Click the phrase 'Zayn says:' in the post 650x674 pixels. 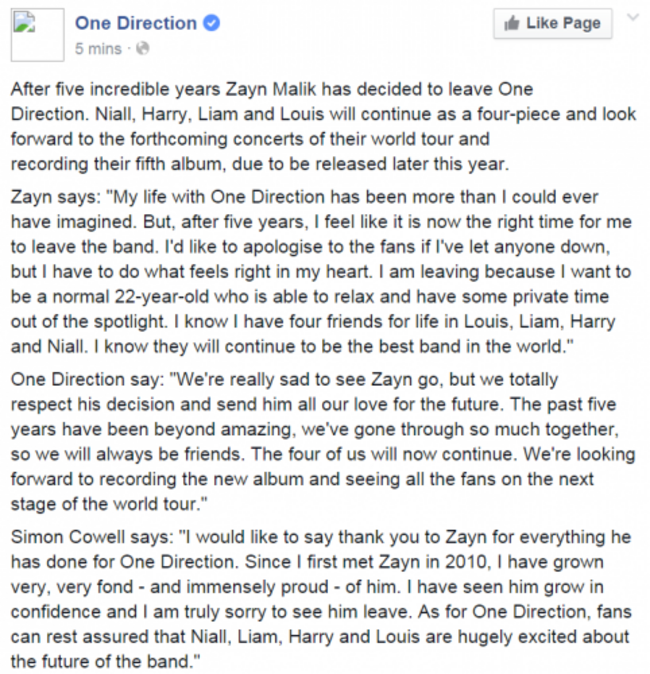click(x=56, y=197)
